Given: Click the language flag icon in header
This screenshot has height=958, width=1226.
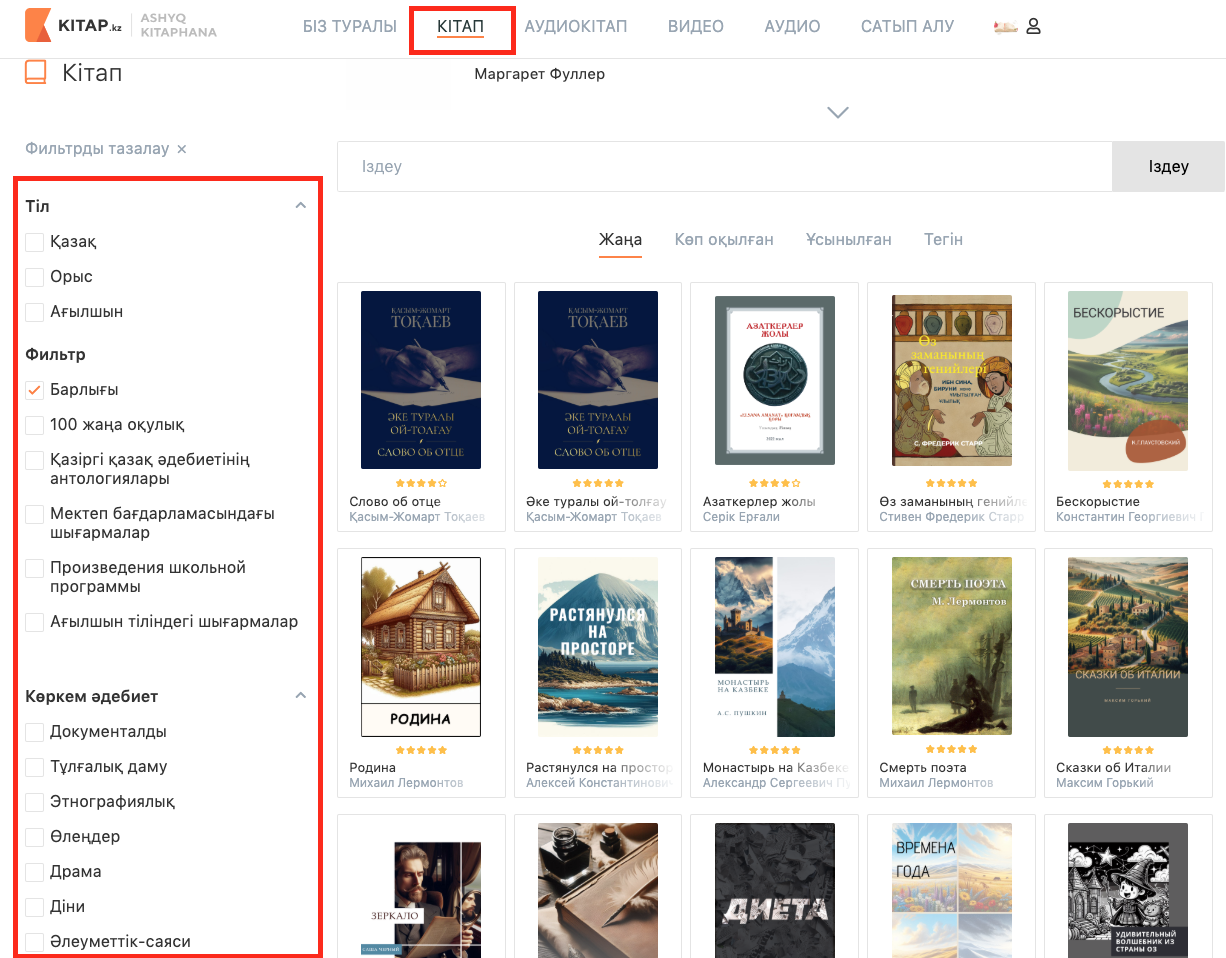Looking at the screenshot, I should tap(1005, 27).
